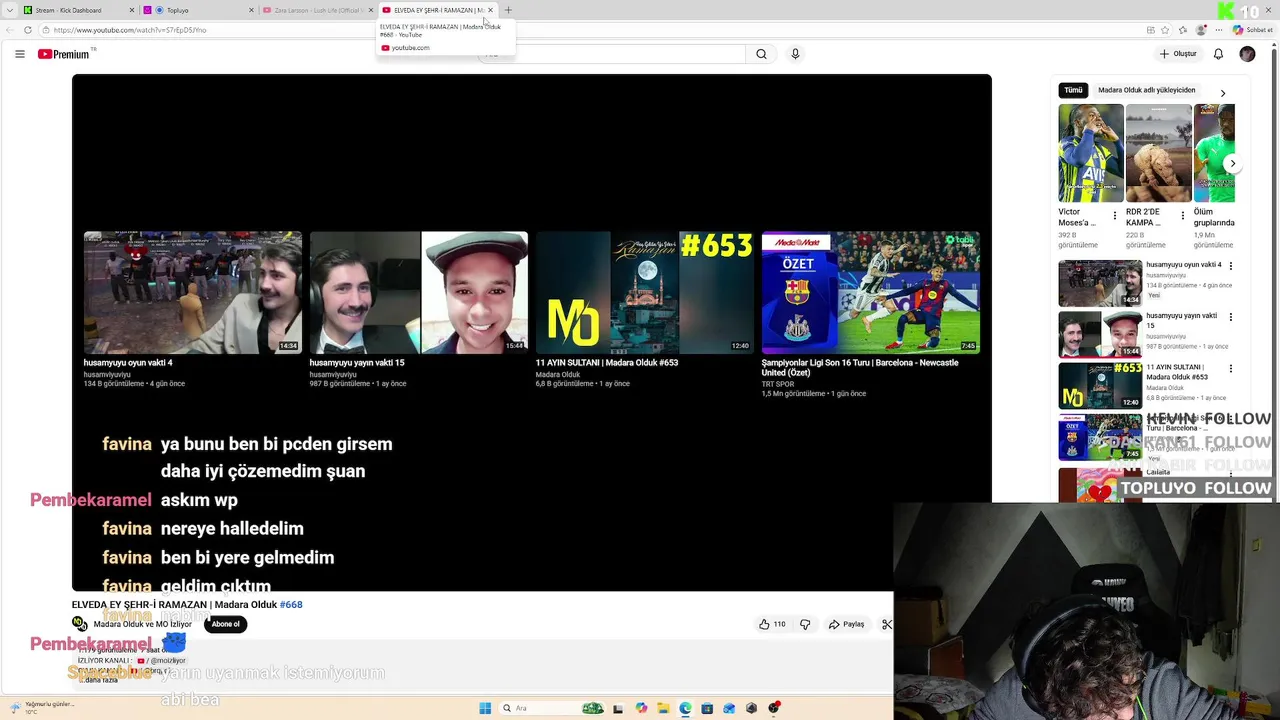Open YouTube notifications bell
This screenshot has height=720, width=1280.
[1218, 54]
